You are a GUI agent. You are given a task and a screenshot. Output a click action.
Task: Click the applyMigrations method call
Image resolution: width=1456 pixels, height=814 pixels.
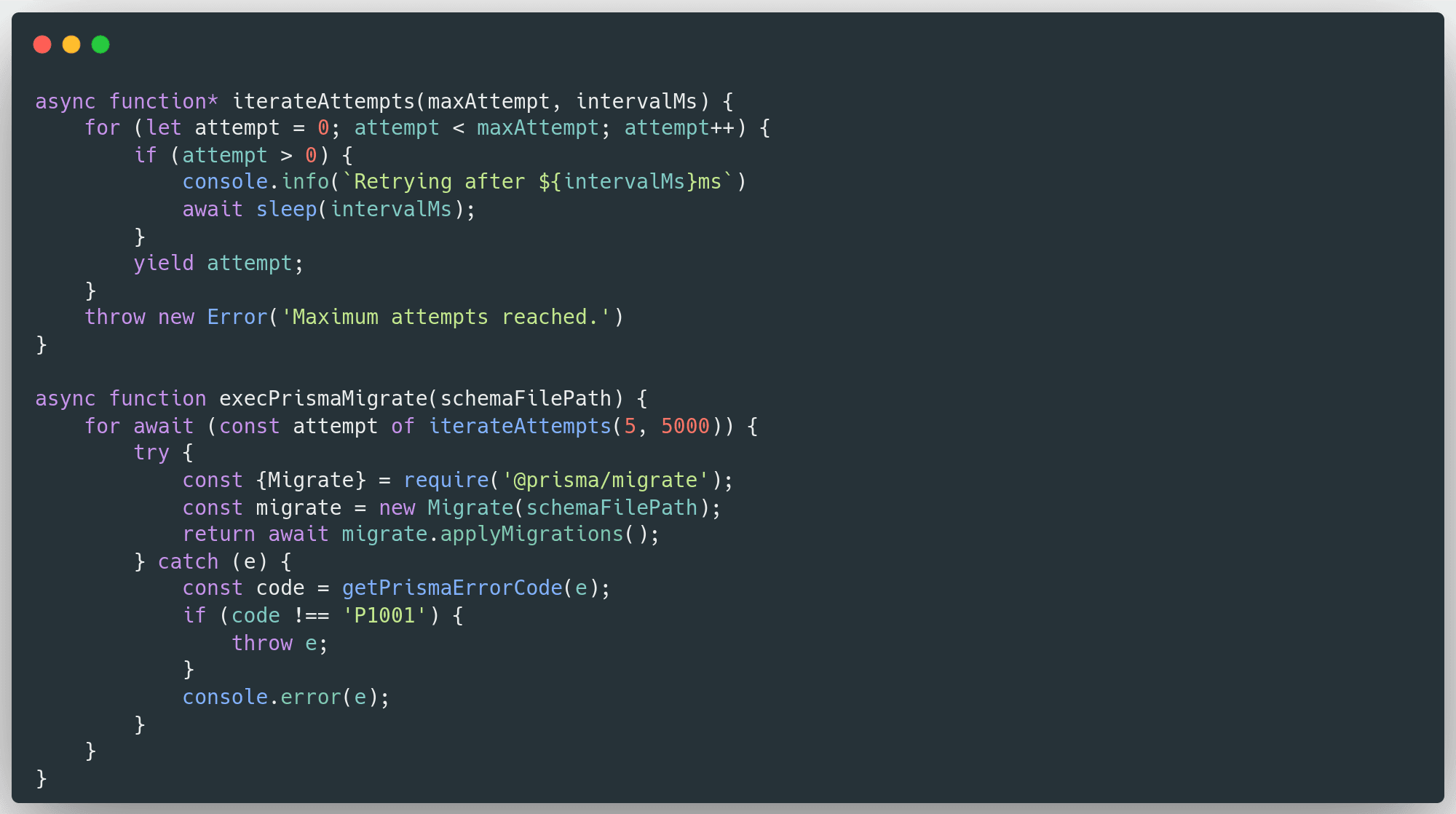tap(531, 534)
